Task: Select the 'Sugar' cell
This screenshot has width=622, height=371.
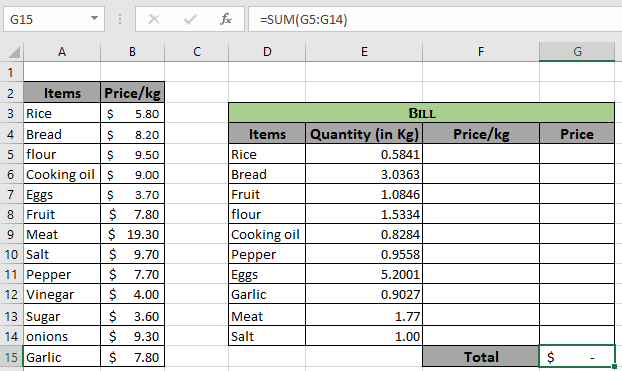Action: [62, 316]
